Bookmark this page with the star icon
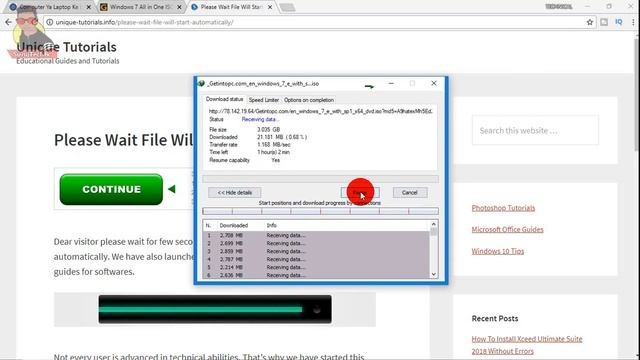 point(590,22)
